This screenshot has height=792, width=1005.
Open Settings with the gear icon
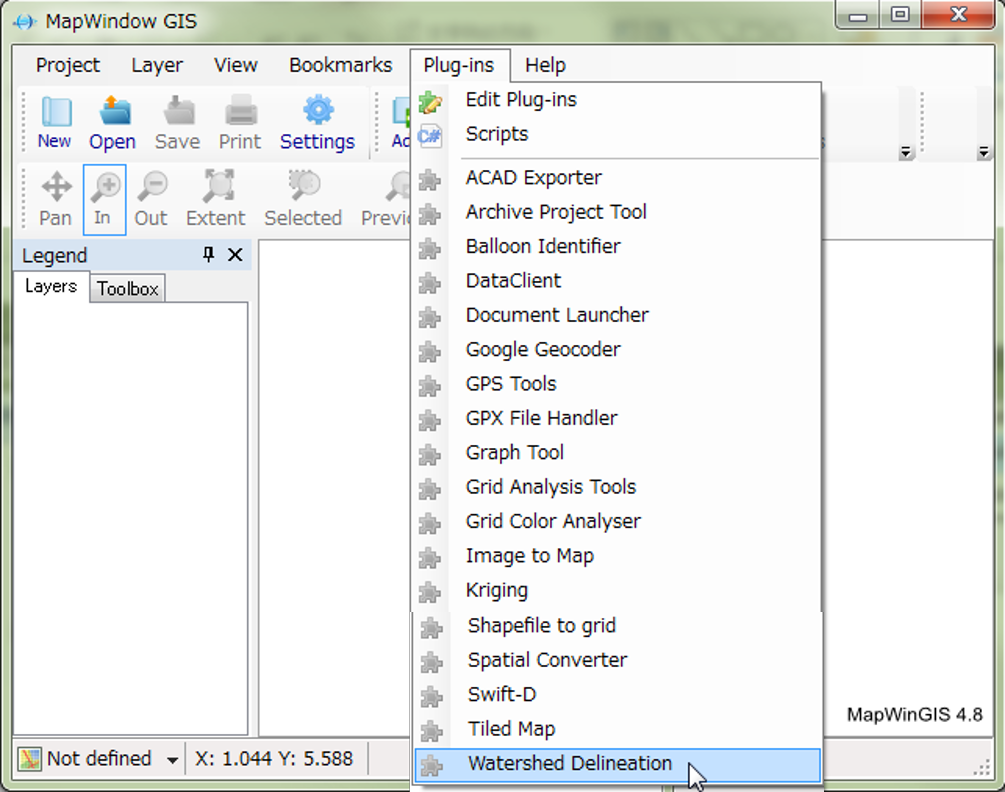click(317, 122)
